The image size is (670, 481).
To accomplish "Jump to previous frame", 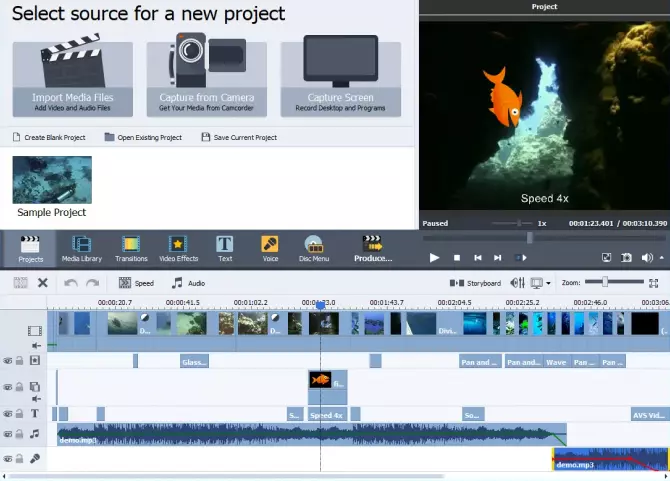I will (478, 258).
